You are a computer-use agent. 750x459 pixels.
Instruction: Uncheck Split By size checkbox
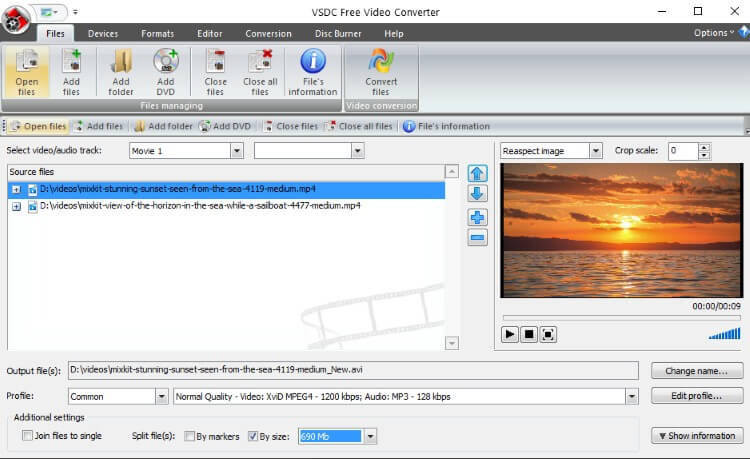tap(253, 436)
